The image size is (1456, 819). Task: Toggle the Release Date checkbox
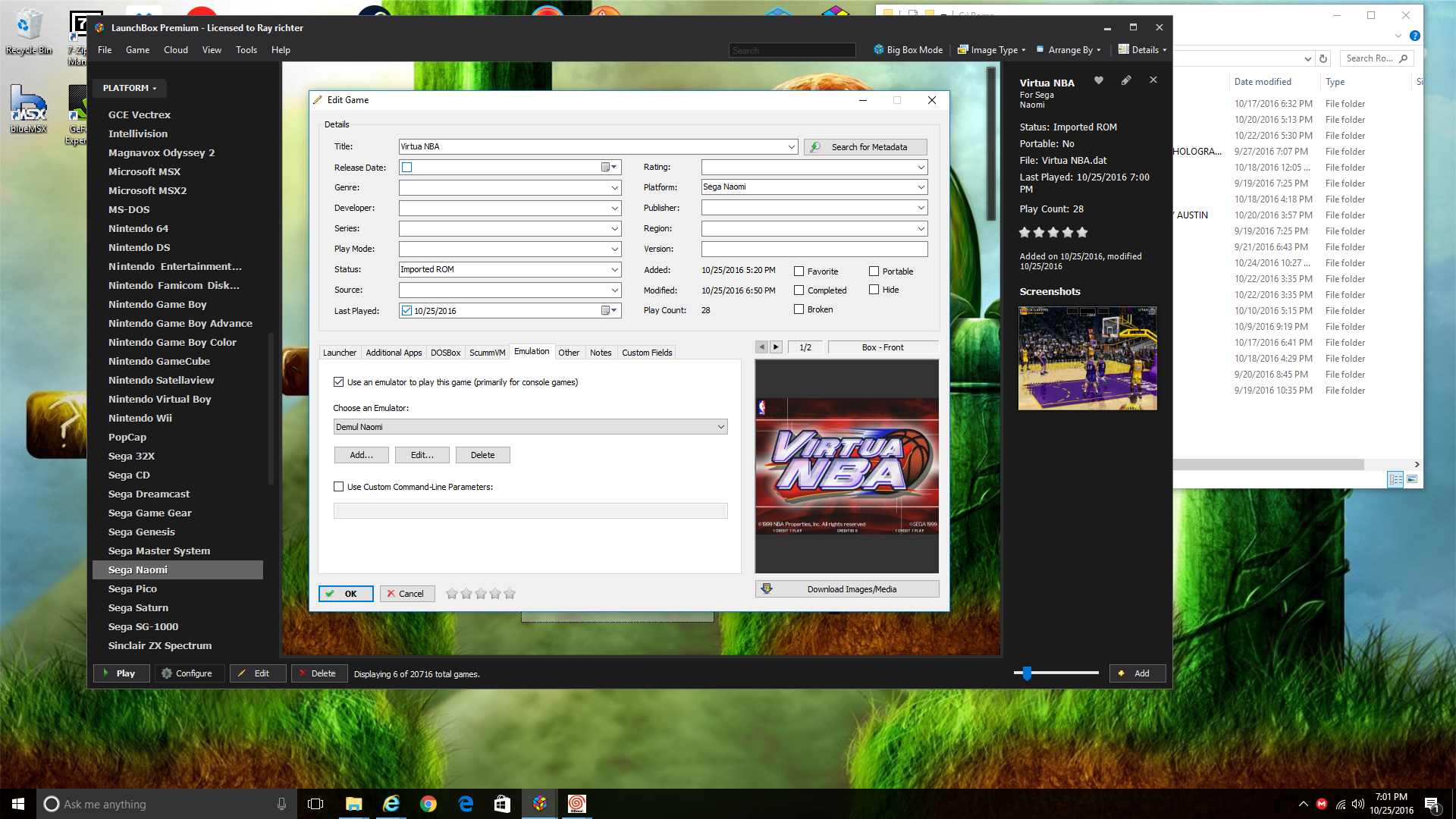tap(407, 168)
